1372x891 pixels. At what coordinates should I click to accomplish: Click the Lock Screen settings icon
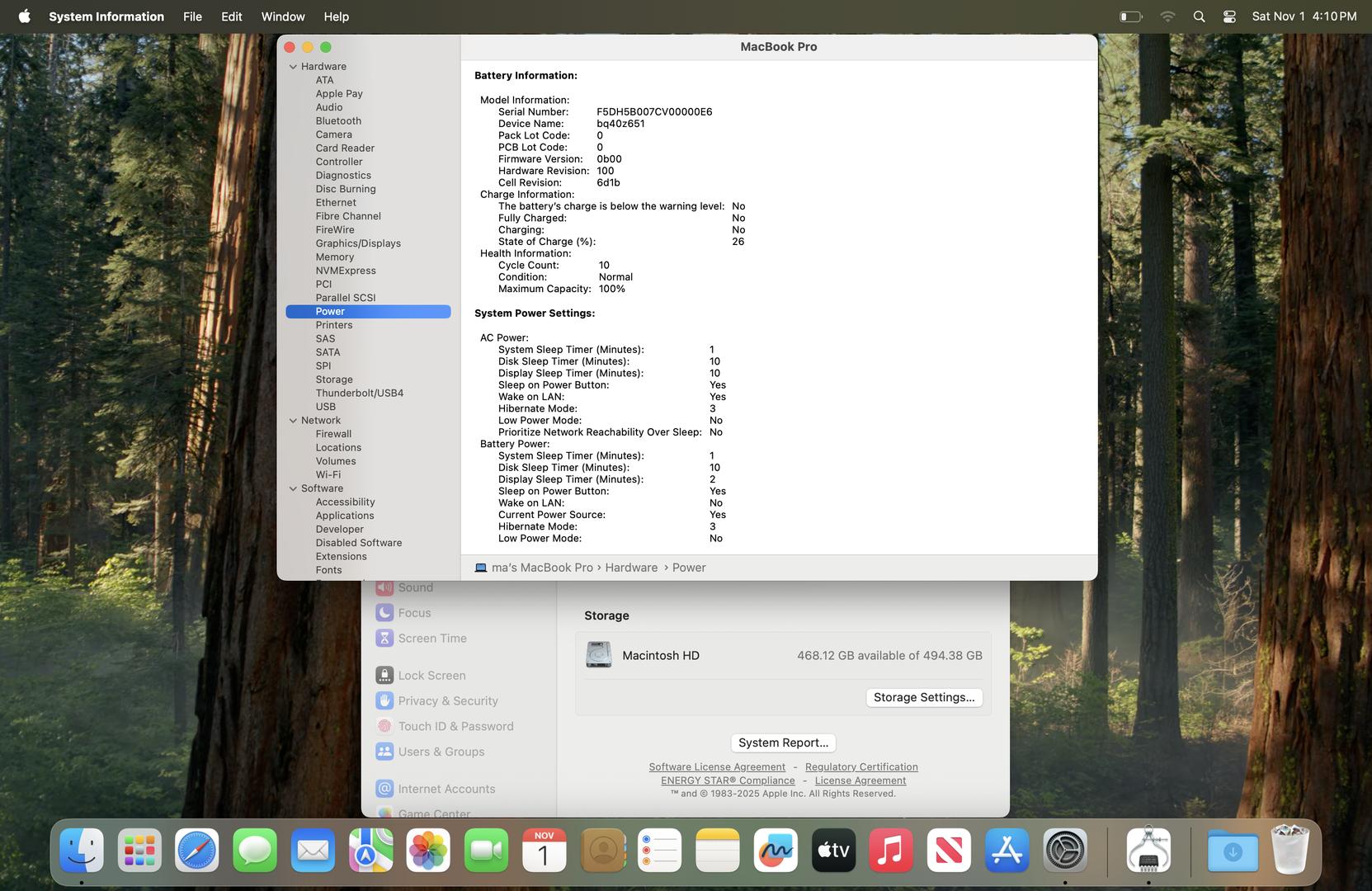(x=384, y=675)
